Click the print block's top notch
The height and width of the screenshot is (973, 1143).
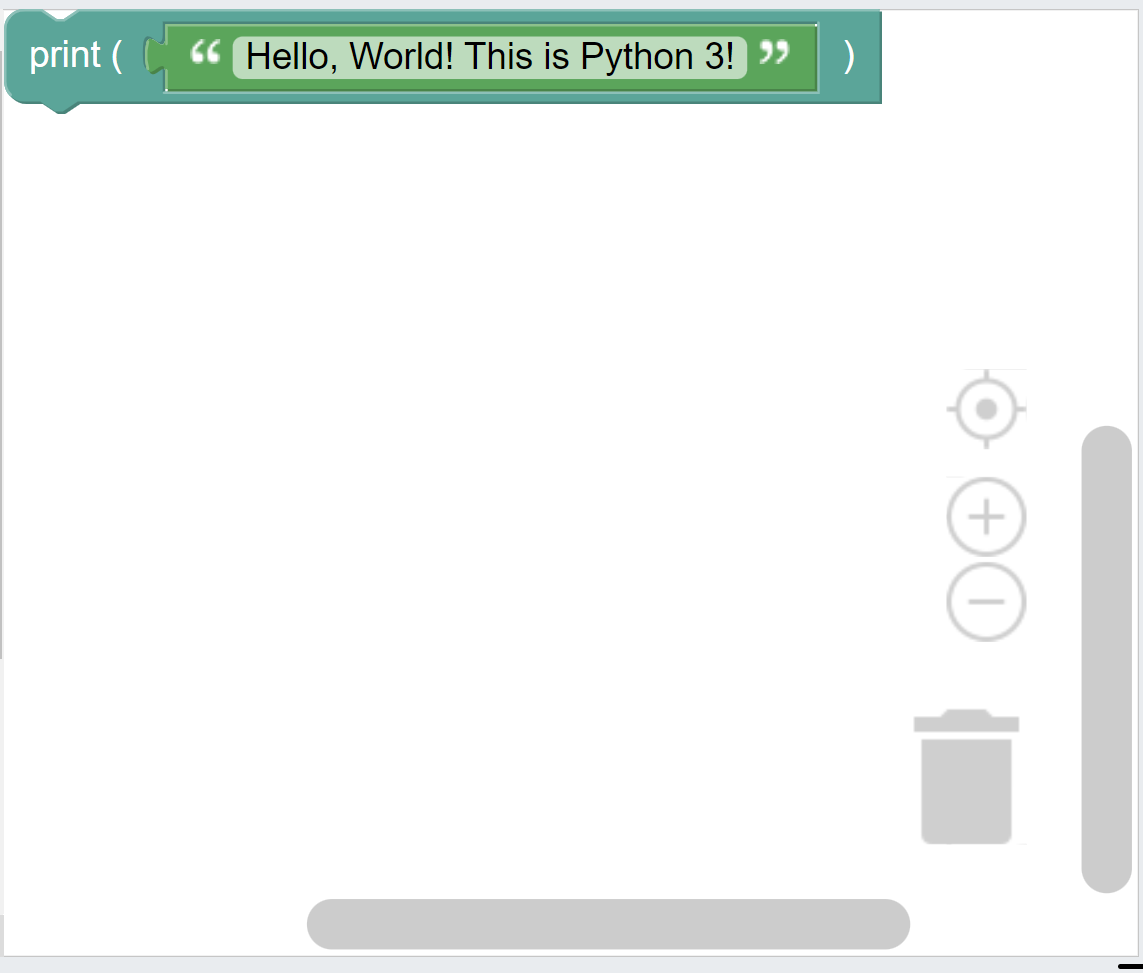[61, 15]
